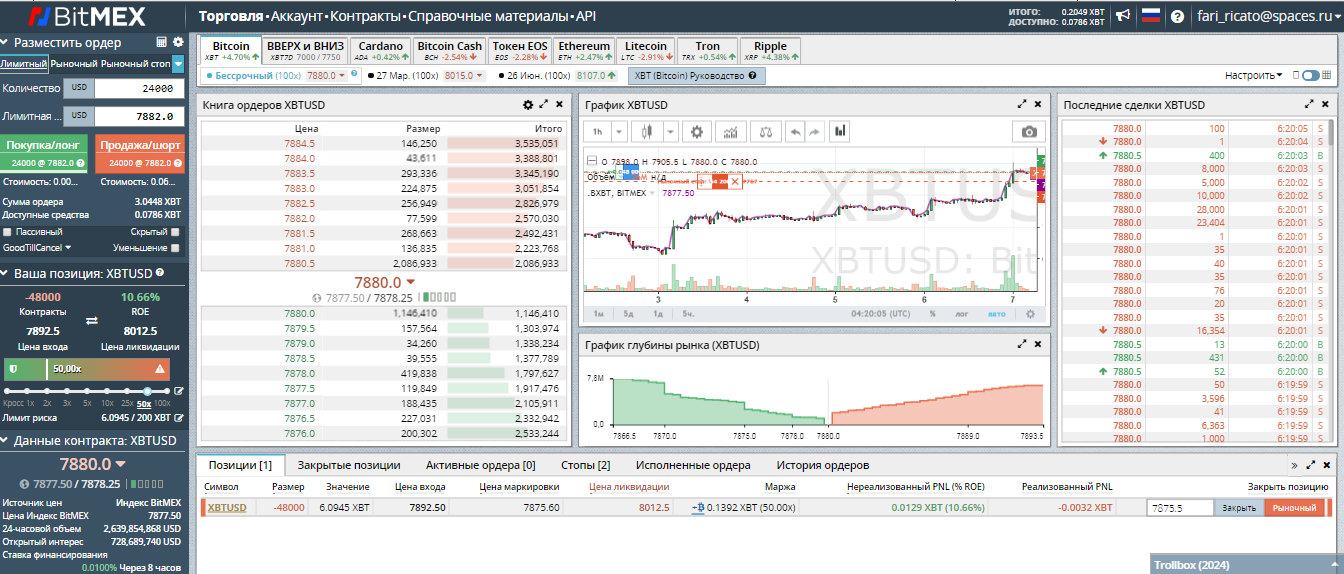Viewport: 1344px width, 574px height.
Task: Click the Количество input field
Action: click(139, 88)
